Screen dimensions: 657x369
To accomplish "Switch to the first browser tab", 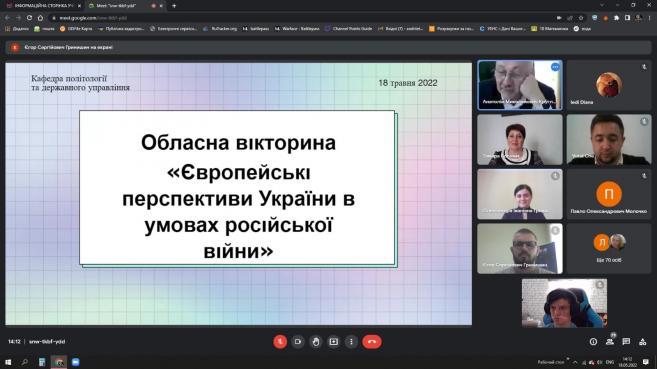I will pos(43,6).
